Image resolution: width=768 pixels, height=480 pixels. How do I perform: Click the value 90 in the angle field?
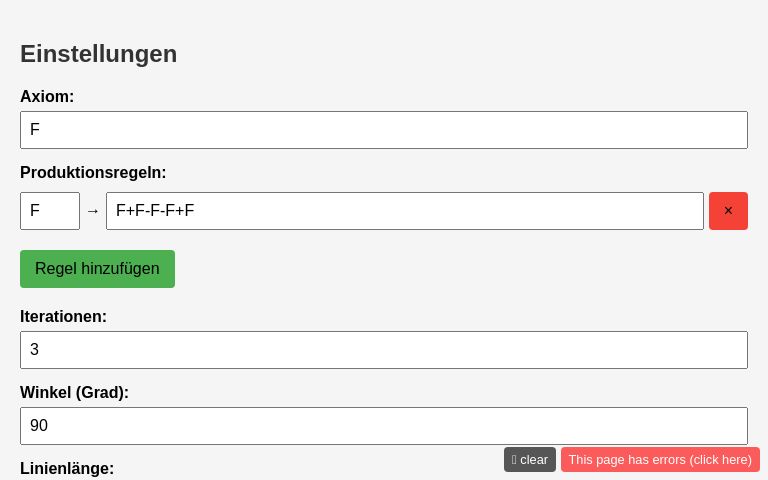coord(39,426)
